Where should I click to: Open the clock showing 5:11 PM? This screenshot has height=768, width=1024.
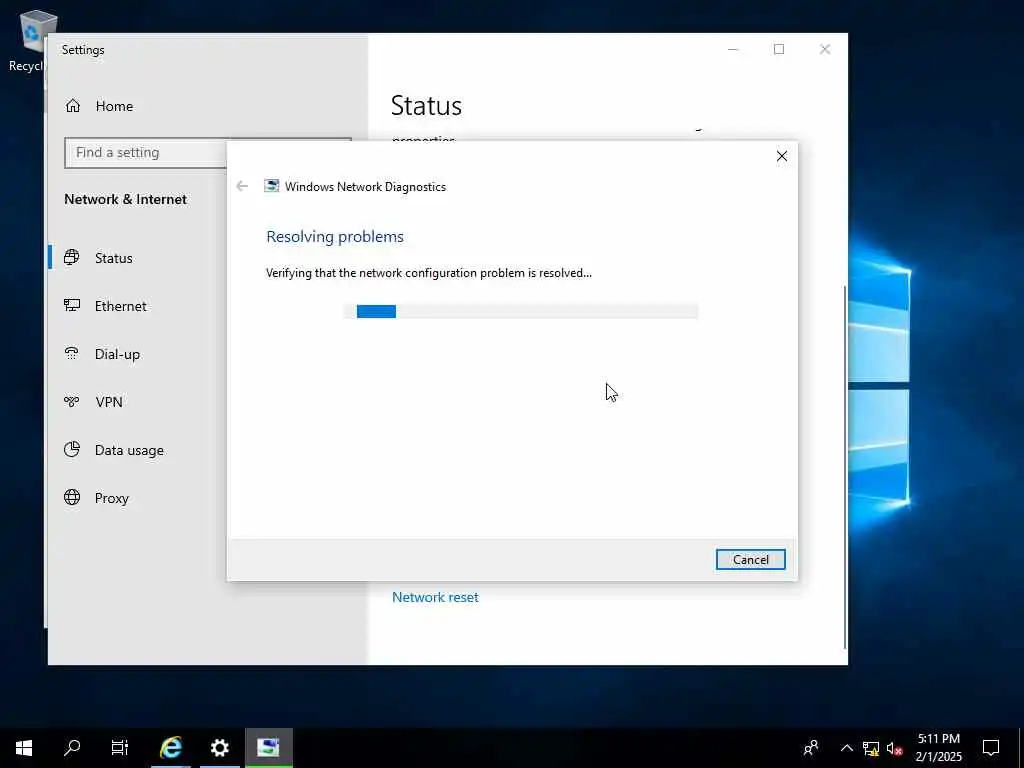[x=938, y=748]
